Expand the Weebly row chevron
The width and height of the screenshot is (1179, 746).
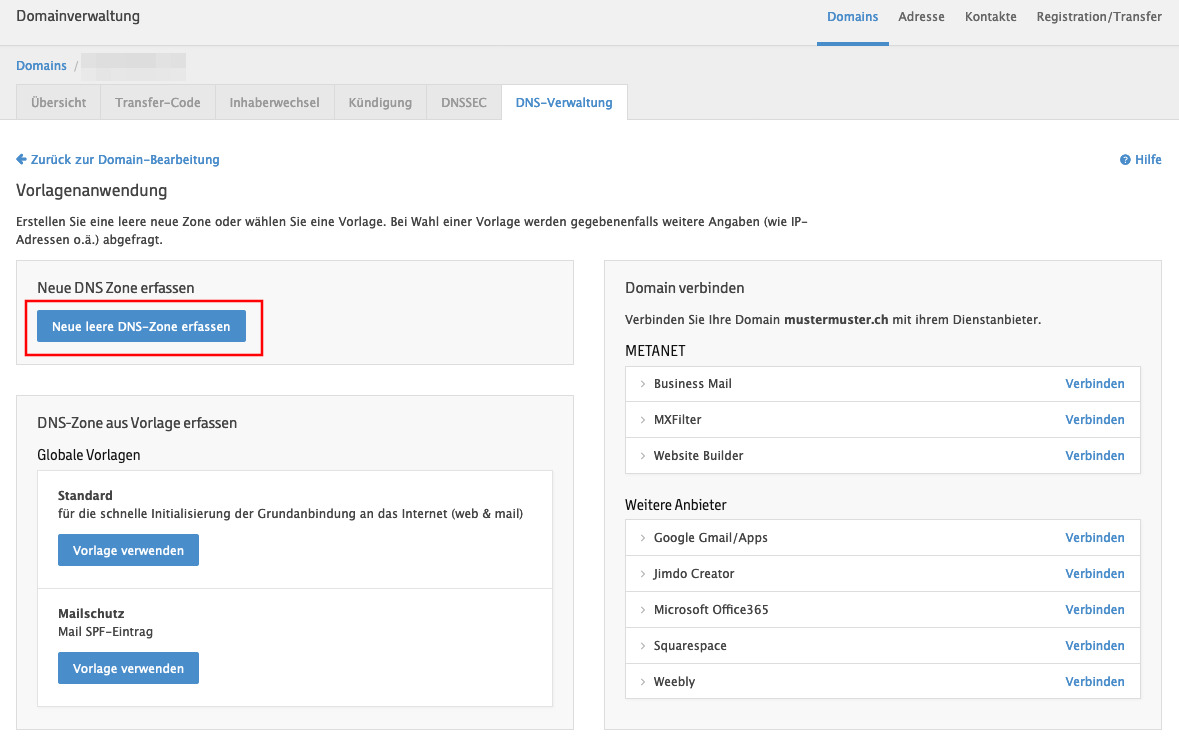coord(642,682)
